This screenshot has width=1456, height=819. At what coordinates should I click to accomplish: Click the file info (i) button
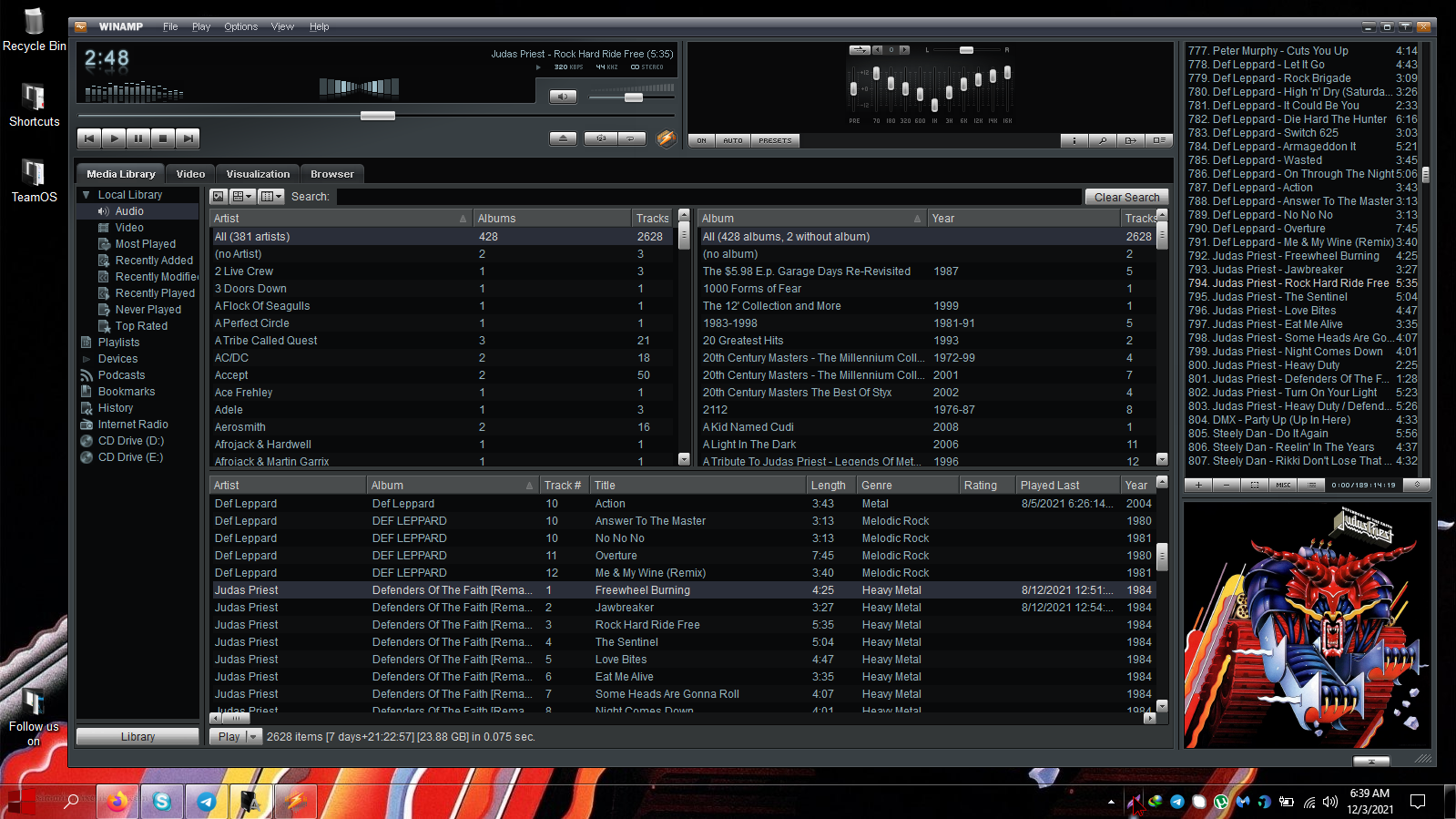(1074, 140)
